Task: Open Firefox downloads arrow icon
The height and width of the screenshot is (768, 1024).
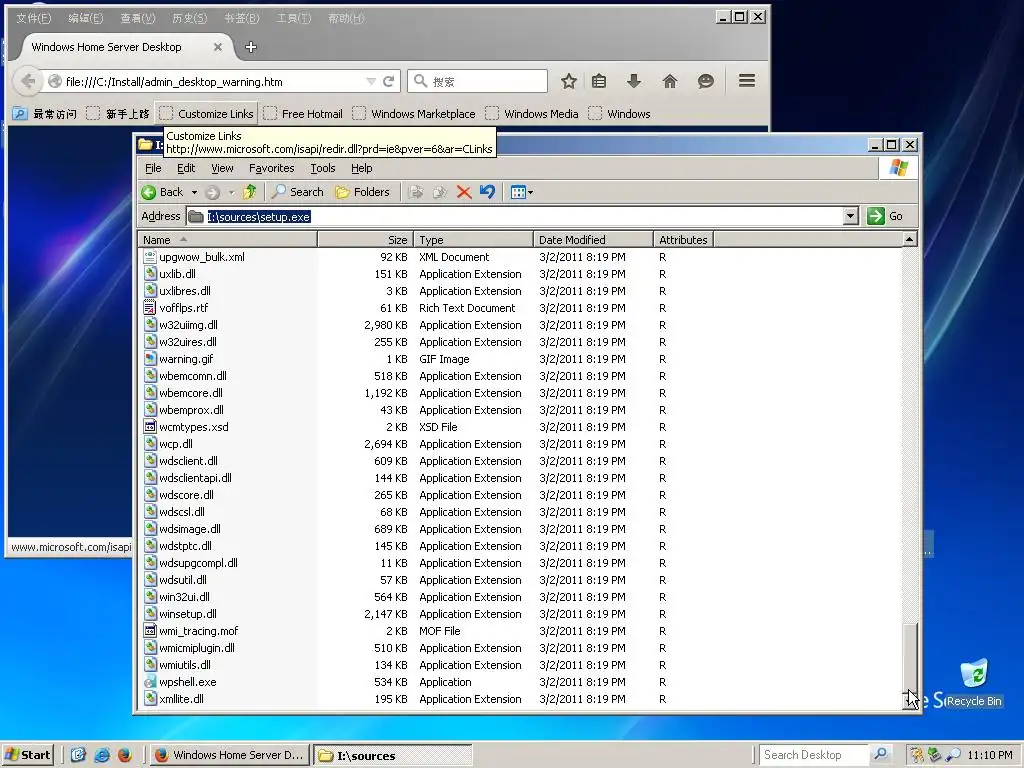Action: pos(633,81)
